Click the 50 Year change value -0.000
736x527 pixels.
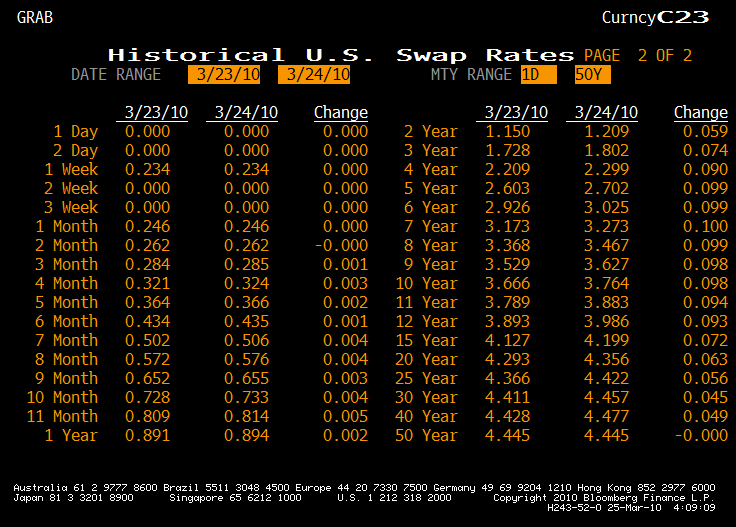click(701, 435)
